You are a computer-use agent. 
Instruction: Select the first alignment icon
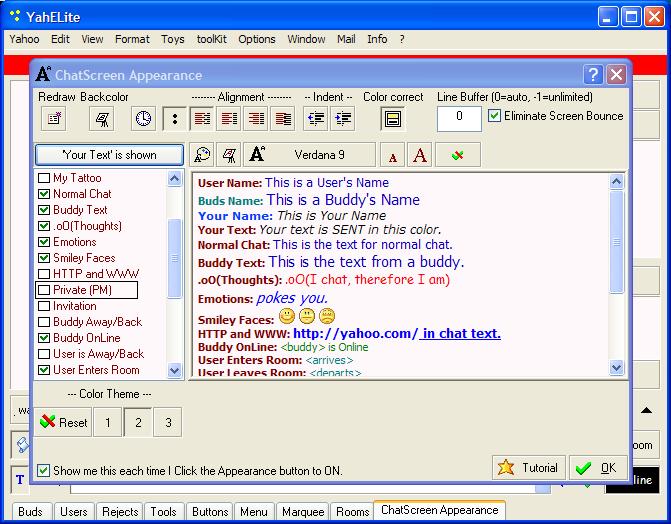click(202, 118)
